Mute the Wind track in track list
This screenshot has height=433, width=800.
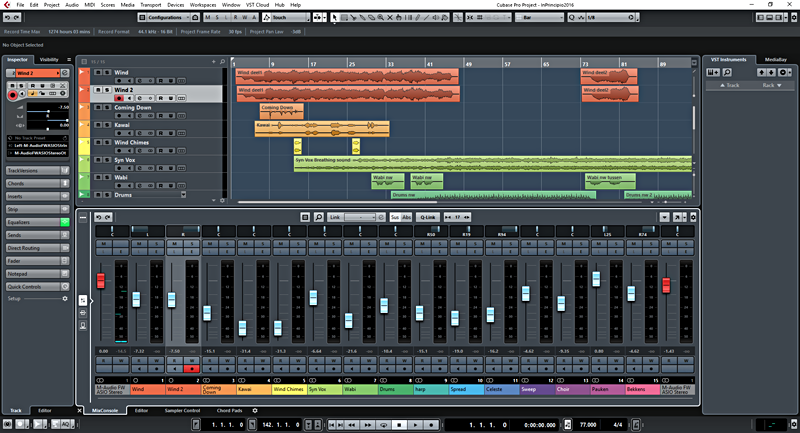coord(98,72)
